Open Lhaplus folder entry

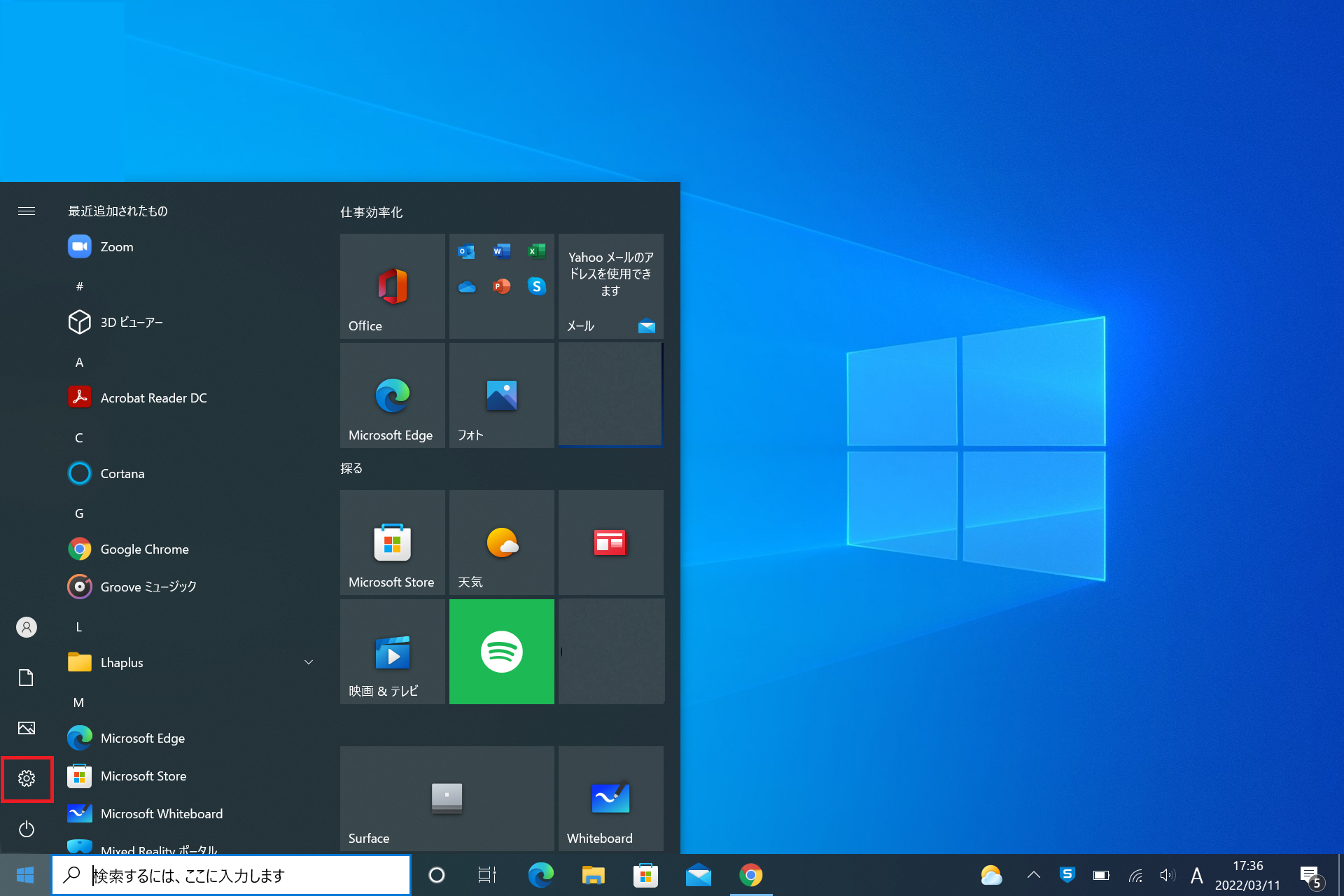pyautogui.click(x=189, y=662)
